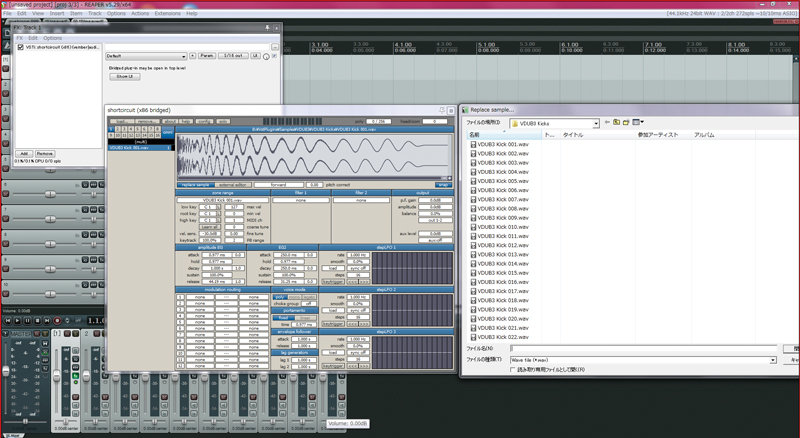Toggle the FX bypass checkbox next to UI

point(272,56)
